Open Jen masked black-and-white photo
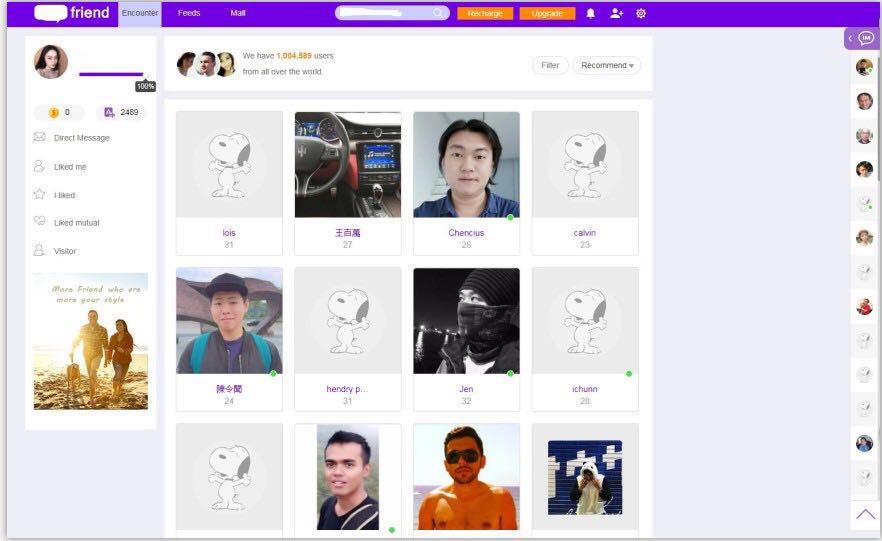The height and width of the screenshot is (541, 882). click(x=466, y=321)
